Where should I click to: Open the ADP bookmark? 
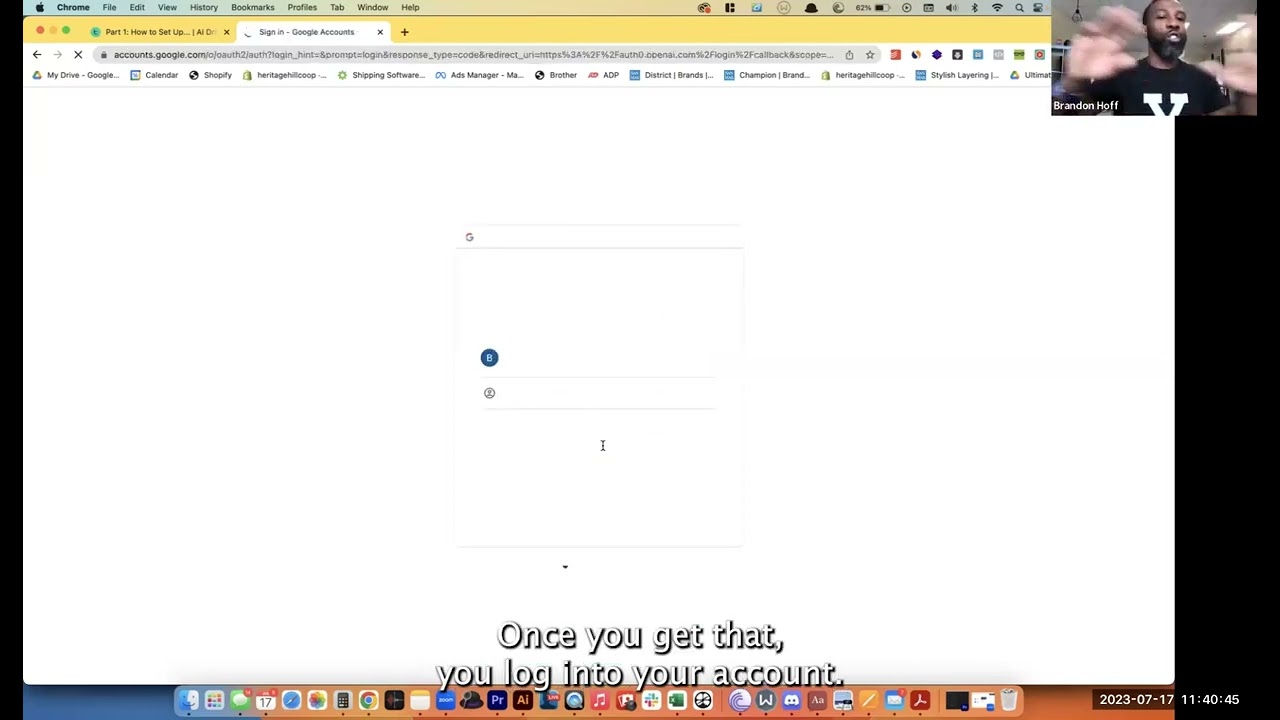[603, 75]
